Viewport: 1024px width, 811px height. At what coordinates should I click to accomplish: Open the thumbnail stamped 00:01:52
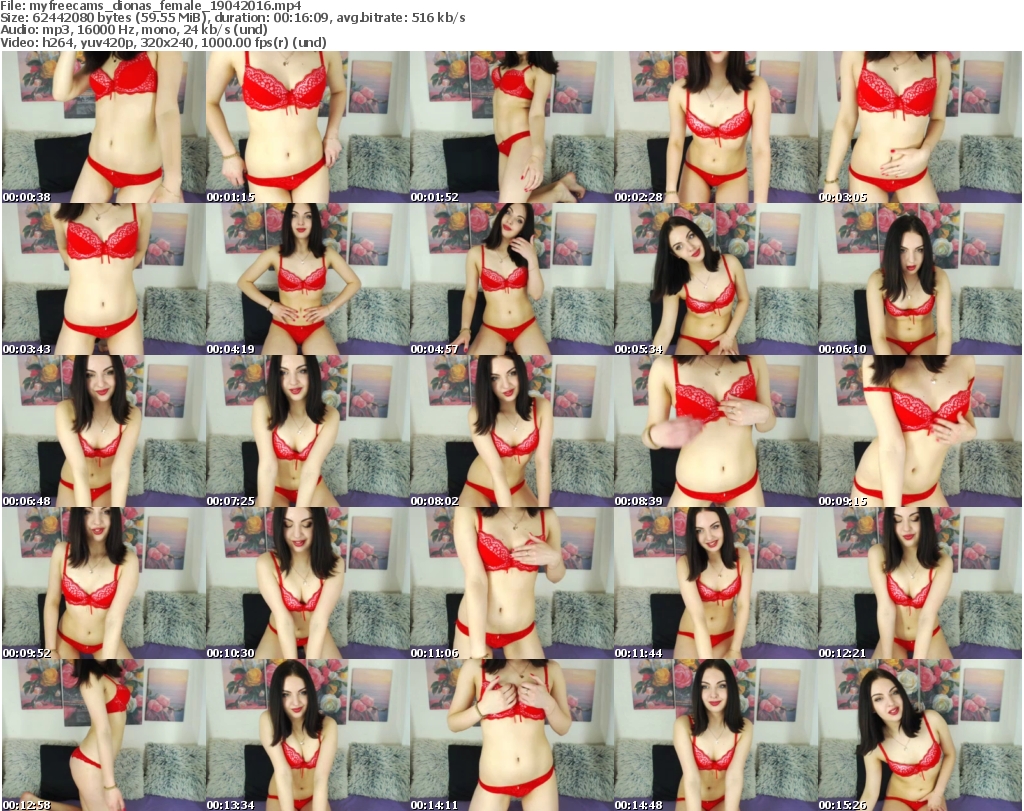point(511,127)
